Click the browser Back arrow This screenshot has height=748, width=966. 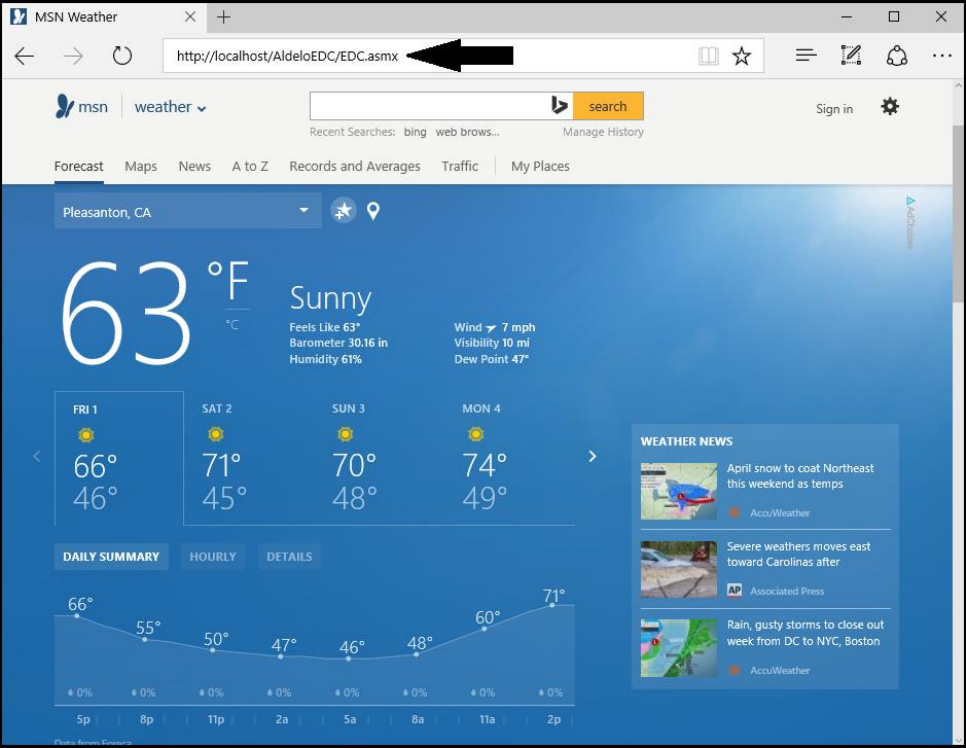tap(24, 56)
